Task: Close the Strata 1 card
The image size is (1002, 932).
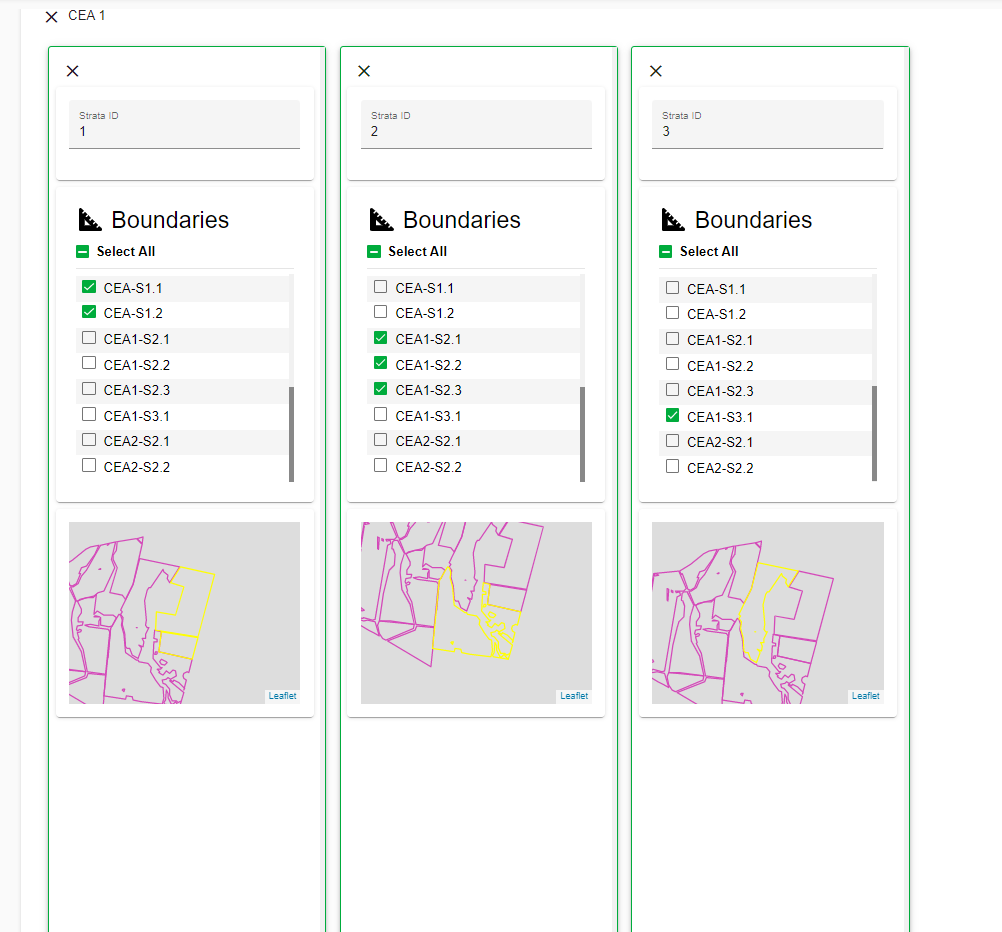Action: click(x=73, y=71)
